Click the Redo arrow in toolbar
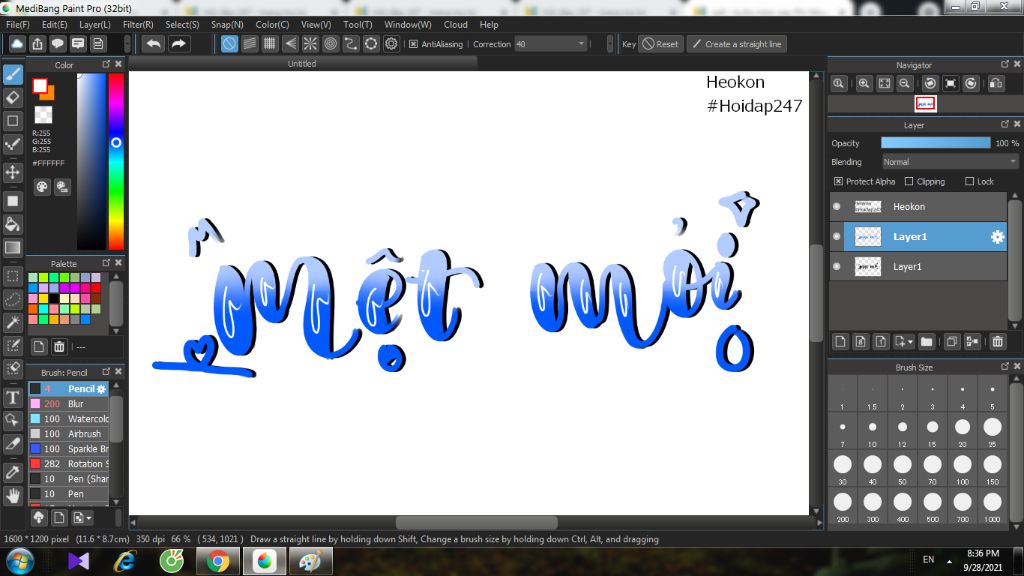This screenshot has width=1024, height=576. pyautogui.click(x=178, y=44)
